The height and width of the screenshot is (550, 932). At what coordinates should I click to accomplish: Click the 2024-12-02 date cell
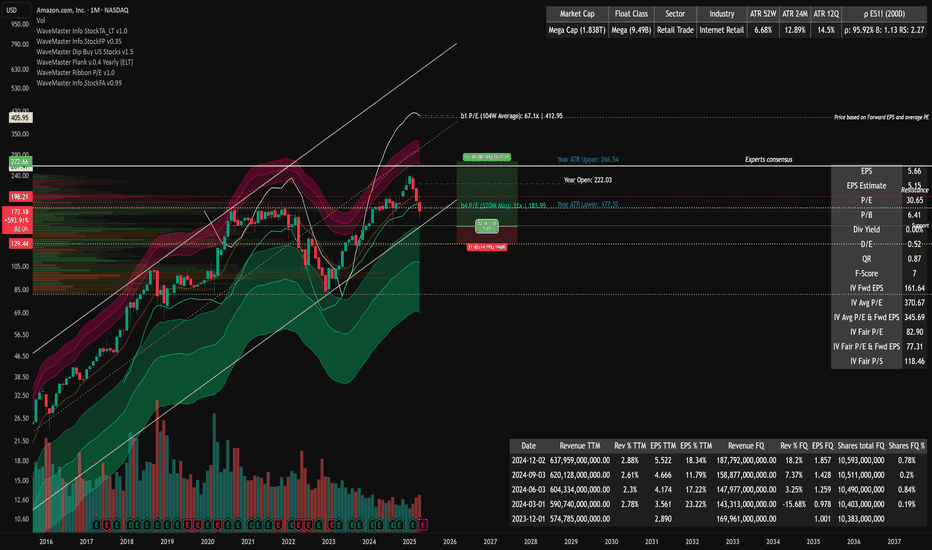(x=528, y=460)
